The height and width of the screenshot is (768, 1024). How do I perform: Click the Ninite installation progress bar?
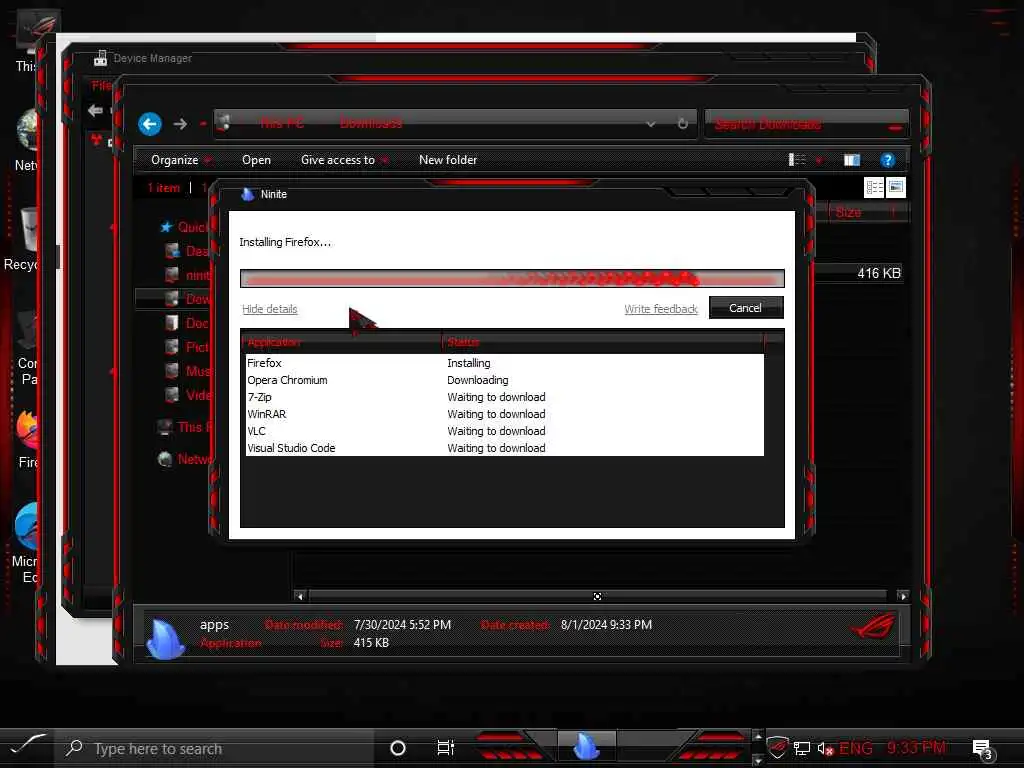(x=512, y=279)
